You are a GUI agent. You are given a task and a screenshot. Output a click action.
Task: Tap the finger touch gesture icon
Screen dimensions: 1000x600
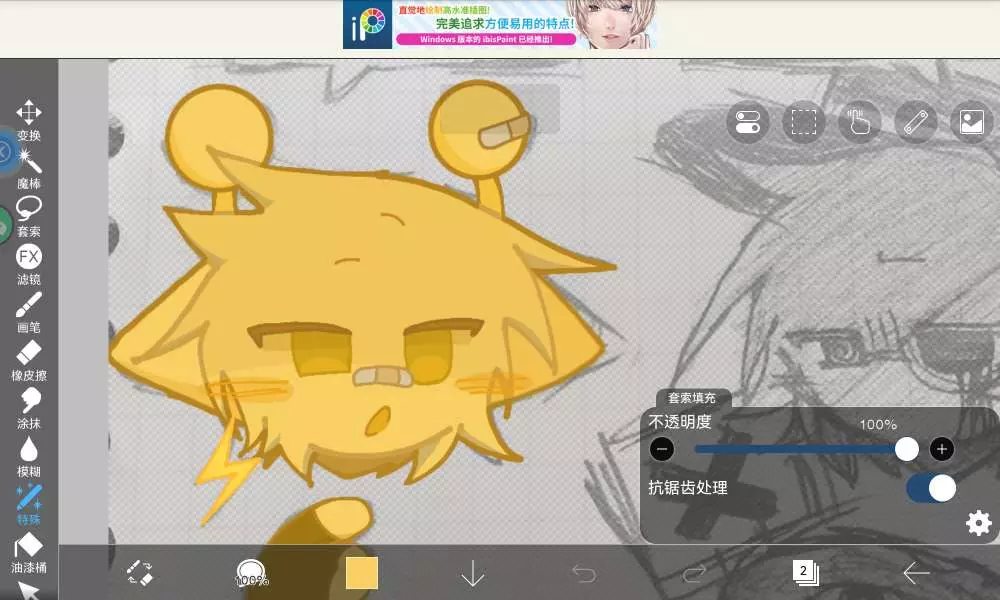click(859, 122)
